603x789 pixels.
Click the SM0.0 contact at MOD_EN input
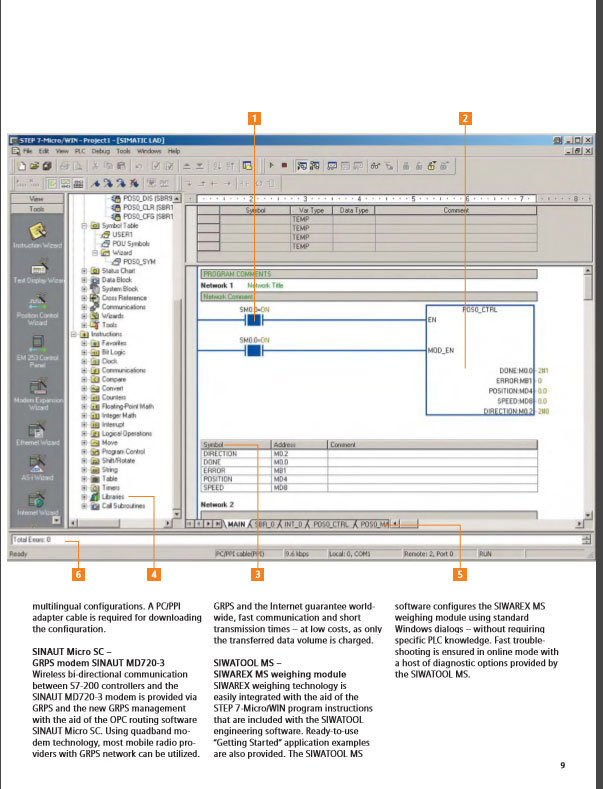(254, 350)
